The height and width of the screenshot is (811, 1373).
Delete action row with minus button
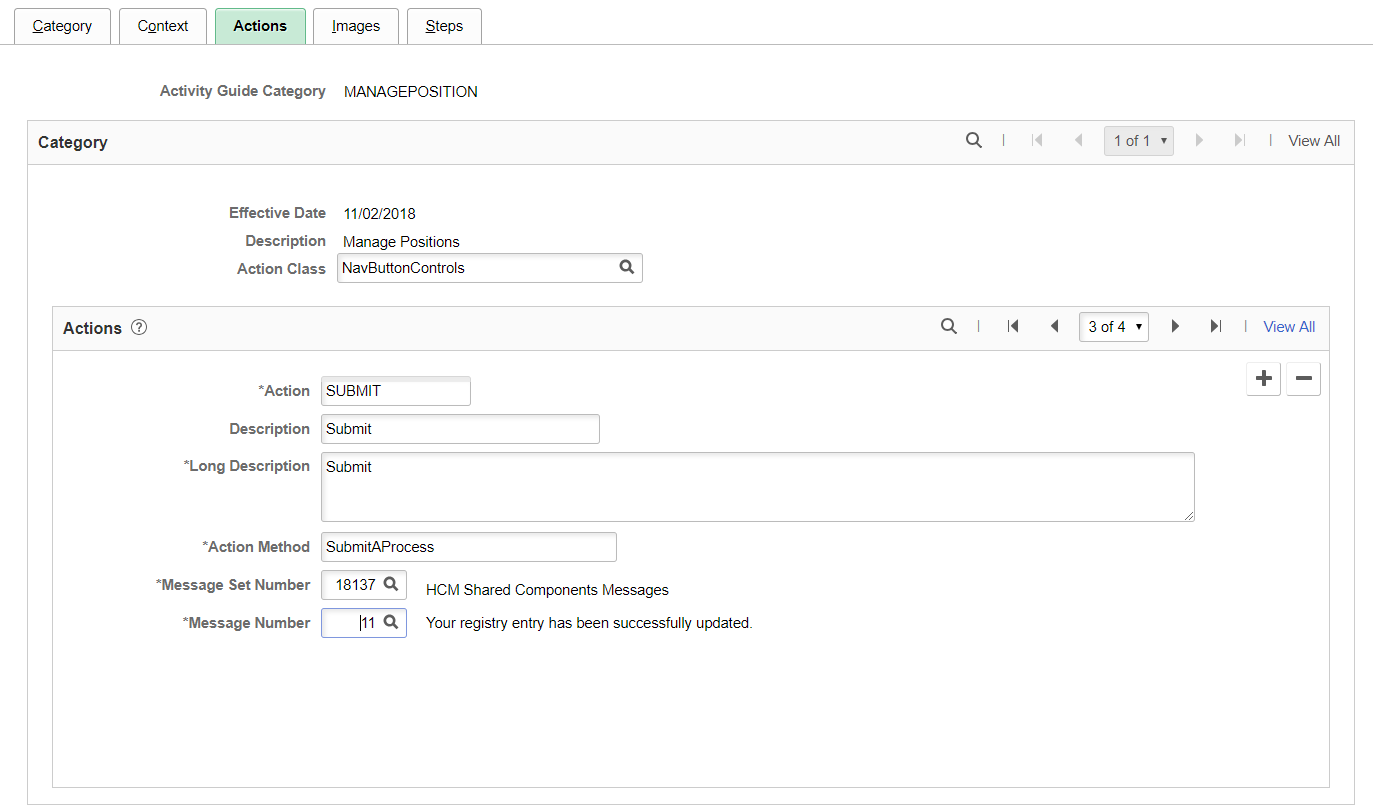pyautogui.click(x=1303, y=379)
